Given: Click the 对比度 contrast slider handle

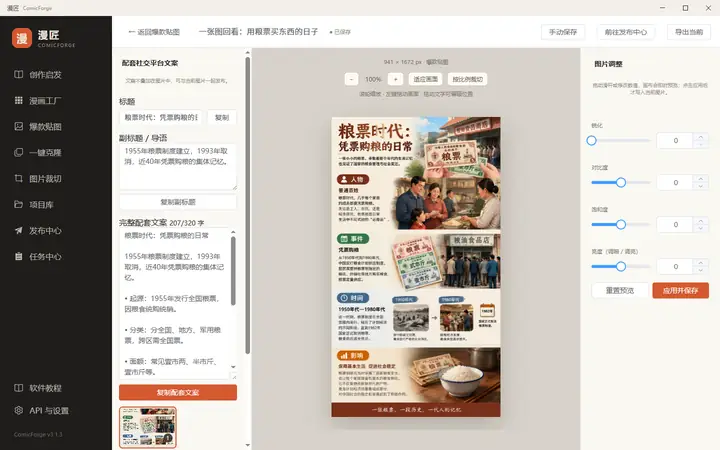Looking at the screenshot, I should pos(621,182).
